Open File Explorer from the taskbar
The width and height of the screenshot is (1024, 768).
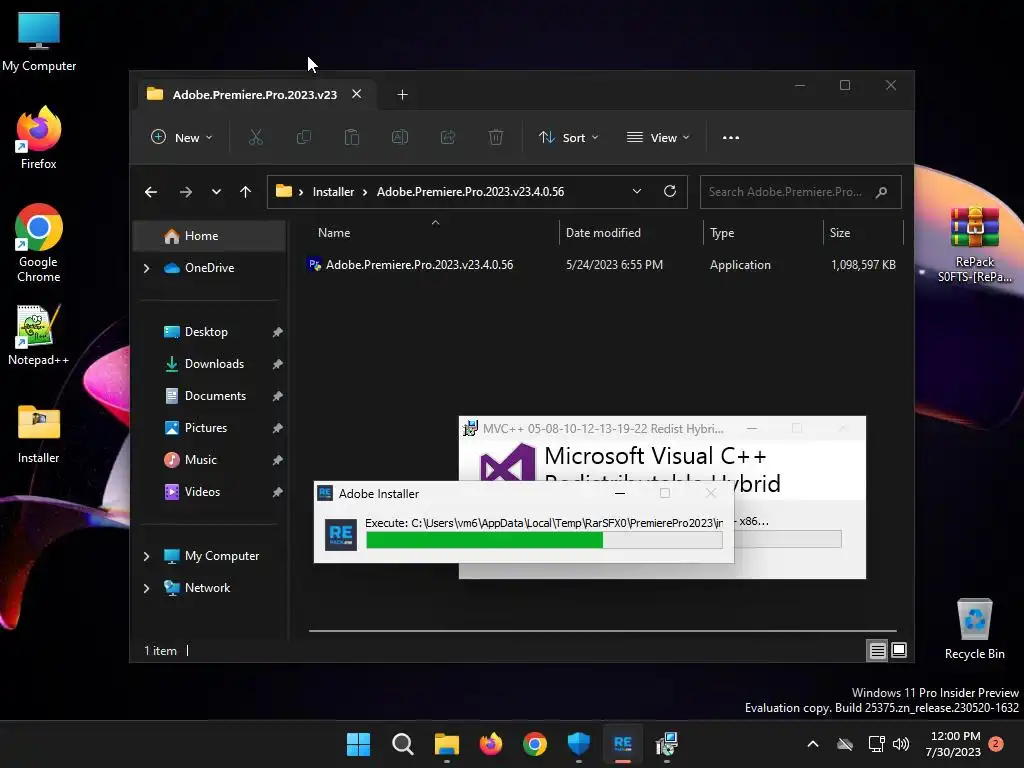[447, 744]
